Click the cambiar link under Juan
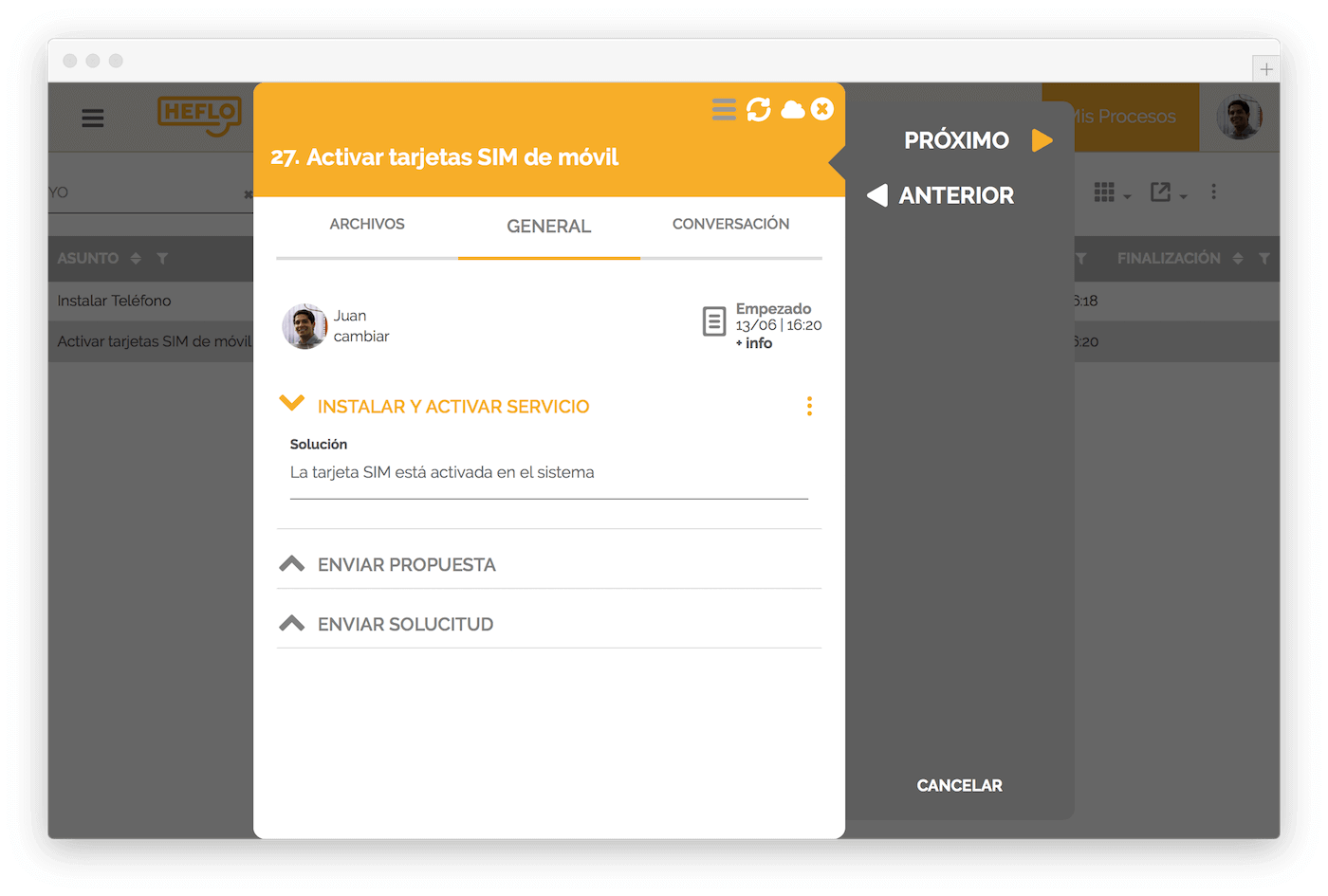This screenshot has width=1328, height=896. [x=361, y=337]
